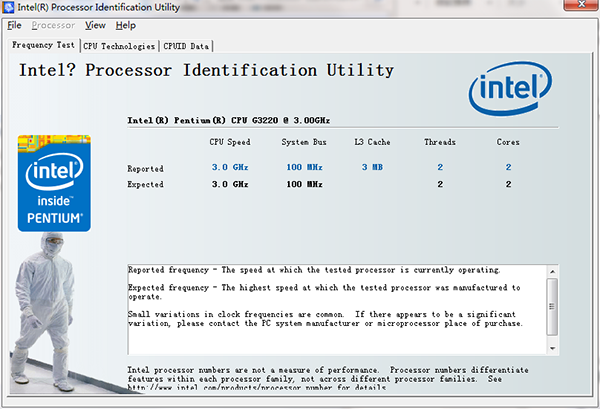Screen dimensions: 600x409
Task: Click the Intel Inside Pentium badge
Action: (54, 183)
